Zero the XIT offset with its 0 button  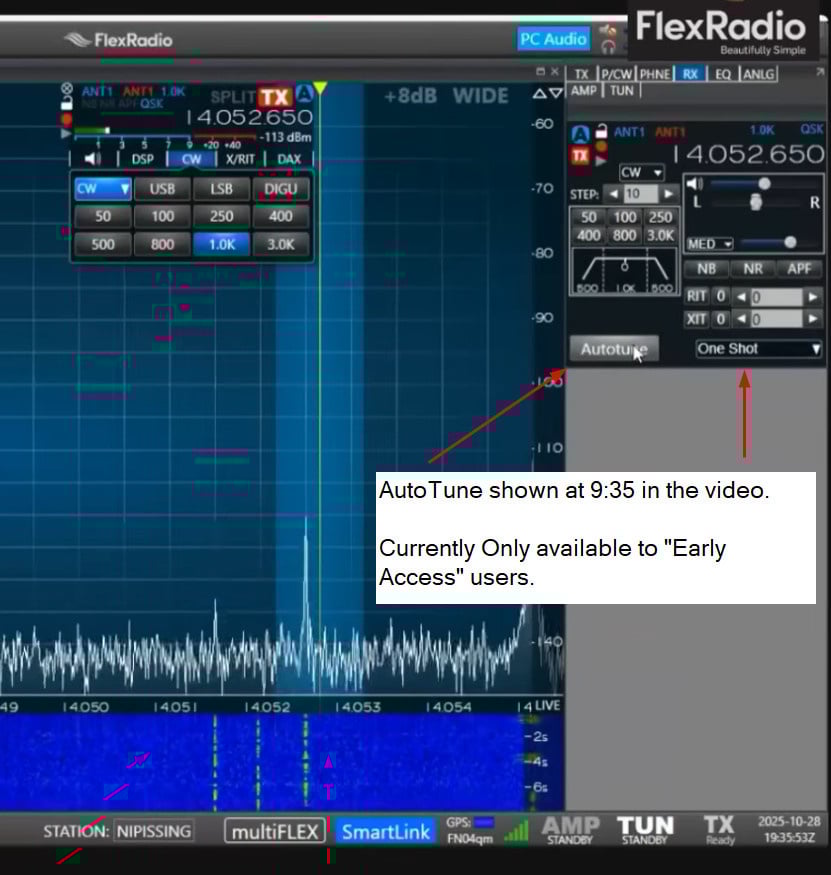point(721,319)
